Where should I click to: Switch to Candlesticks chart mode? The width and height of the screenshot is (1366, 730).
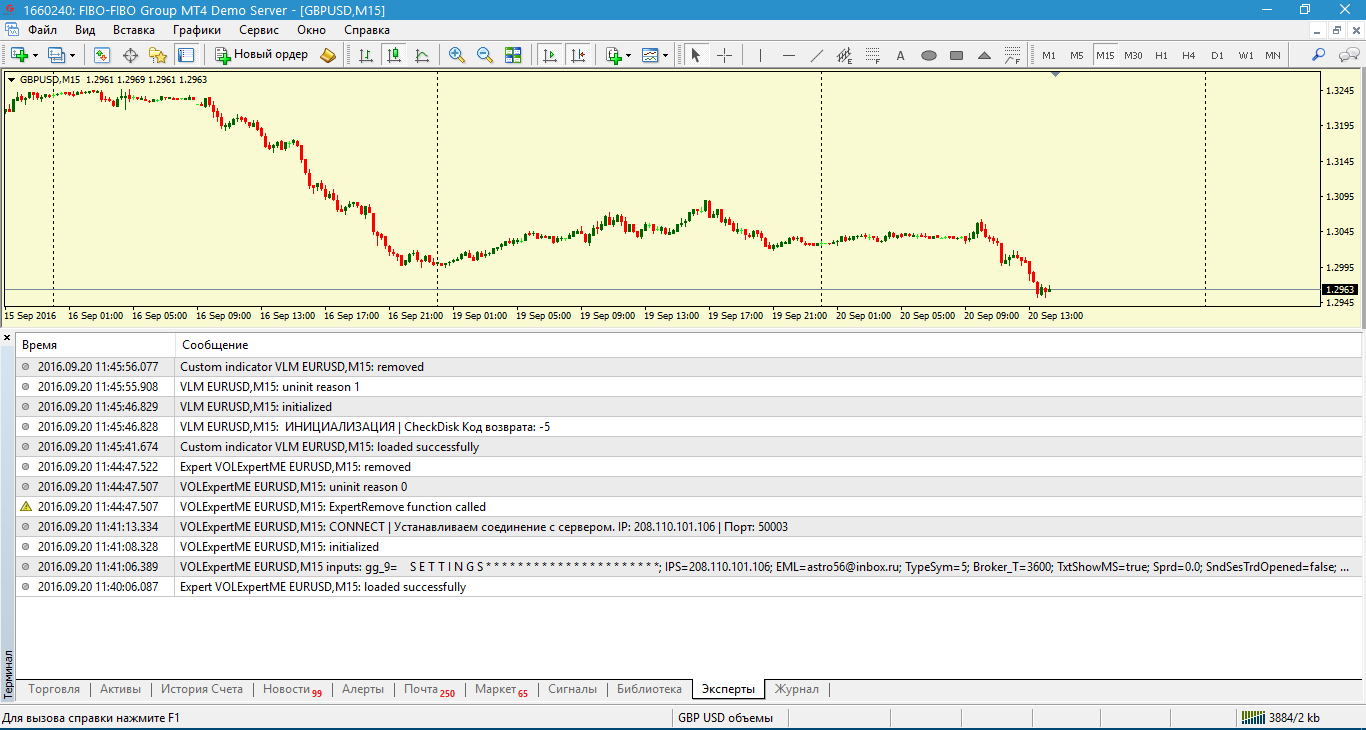(394, 55)
